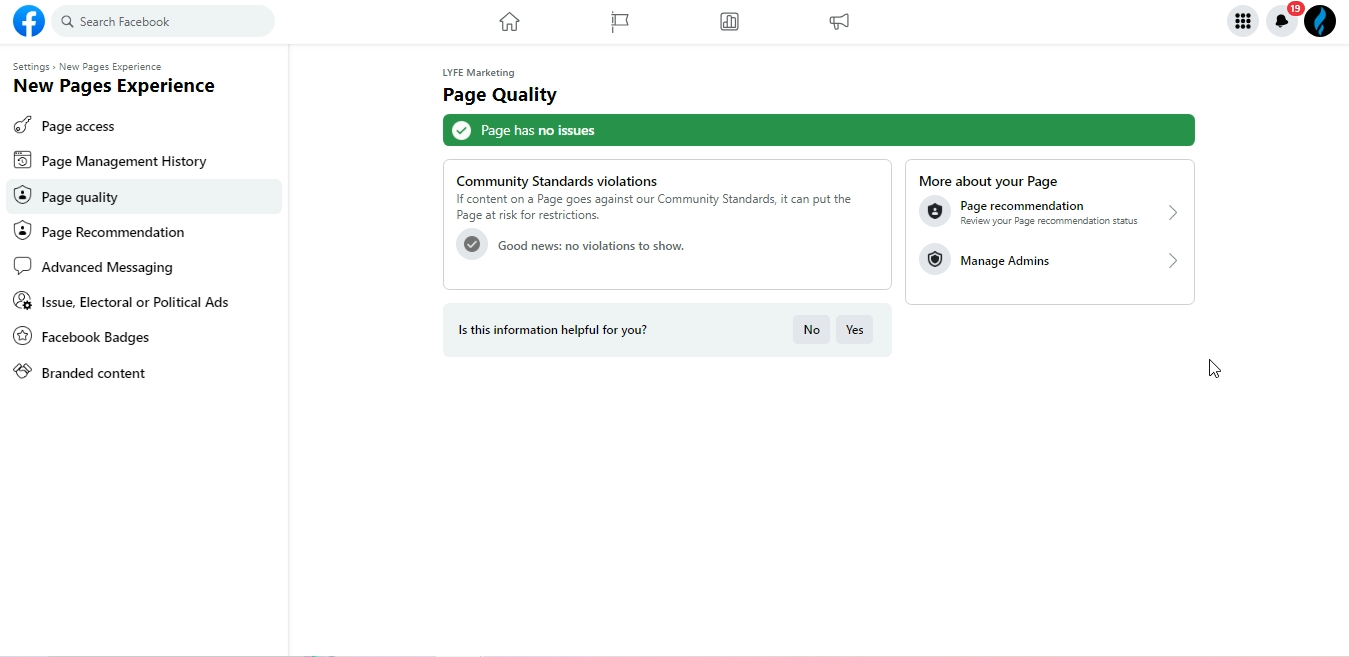
Task: Open the Insights bar chart icon
Action: (x=730, y=21)
